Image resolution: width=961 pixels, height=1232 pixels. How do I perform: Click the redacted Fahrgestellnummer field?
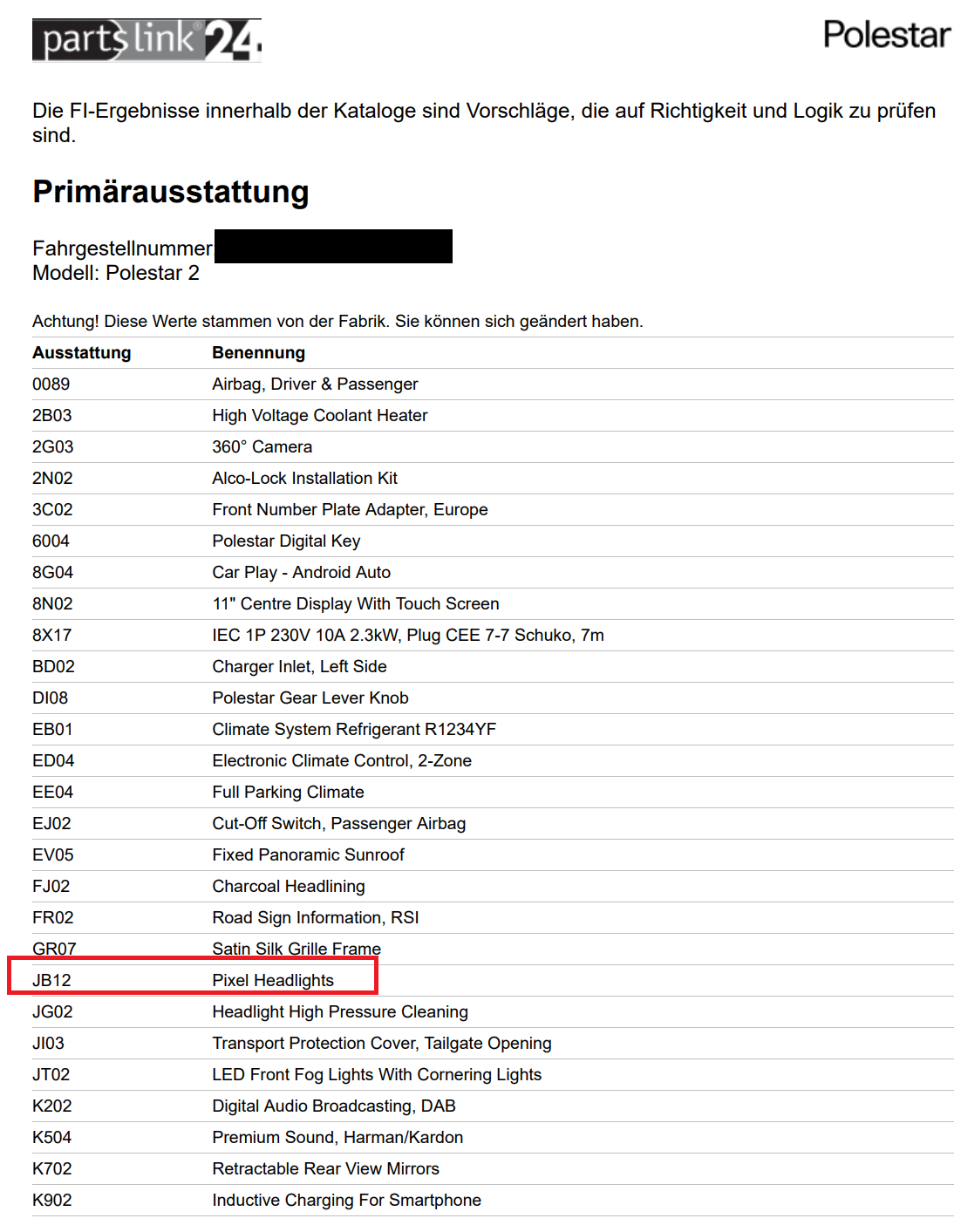tap(333, 247)
